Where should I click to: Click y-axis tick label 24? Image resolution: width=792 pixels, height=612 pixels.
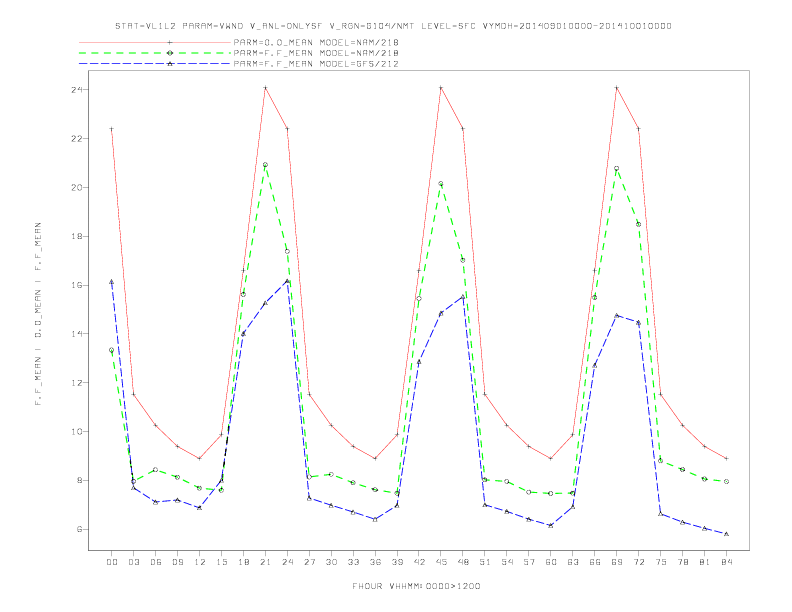(x=76, y=89)
